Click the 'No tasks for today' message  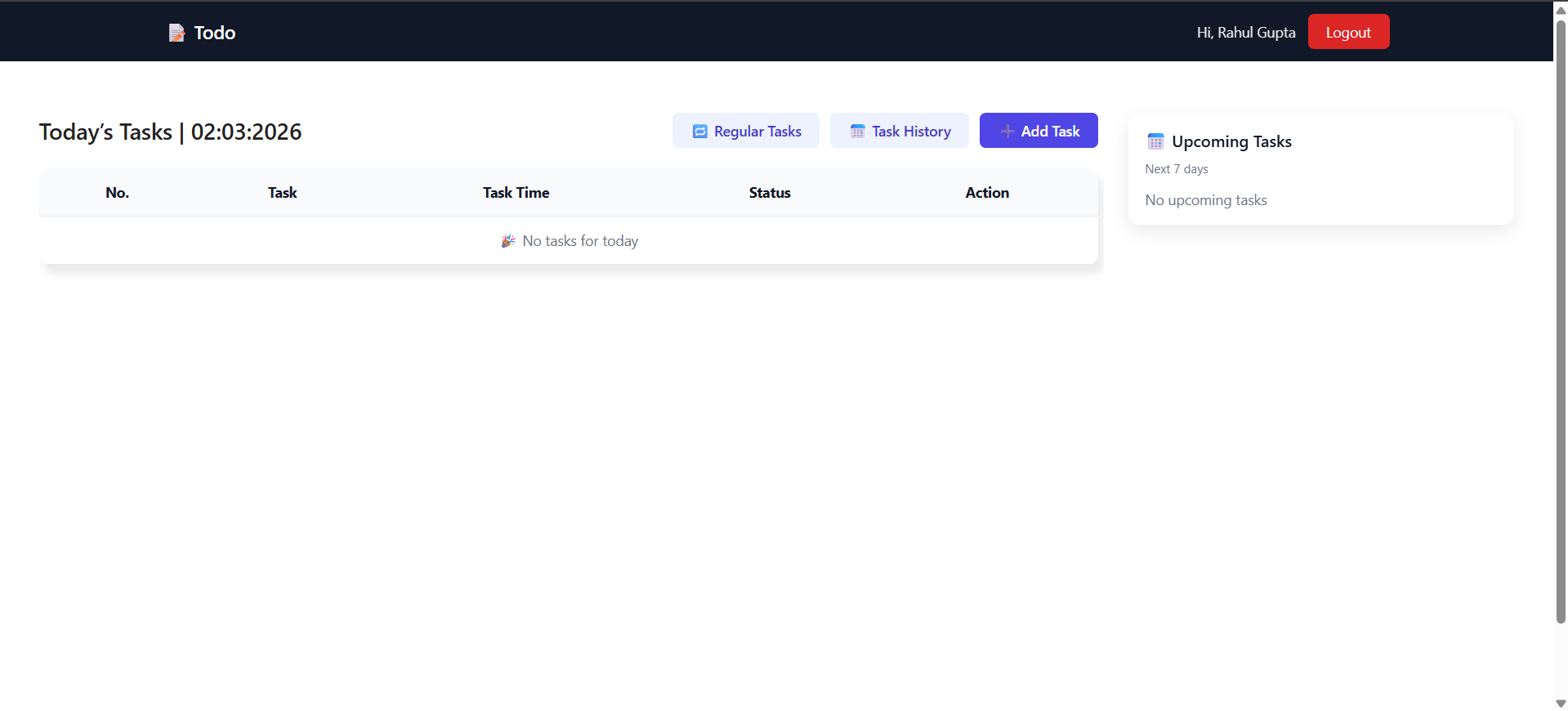coord(580,241)
